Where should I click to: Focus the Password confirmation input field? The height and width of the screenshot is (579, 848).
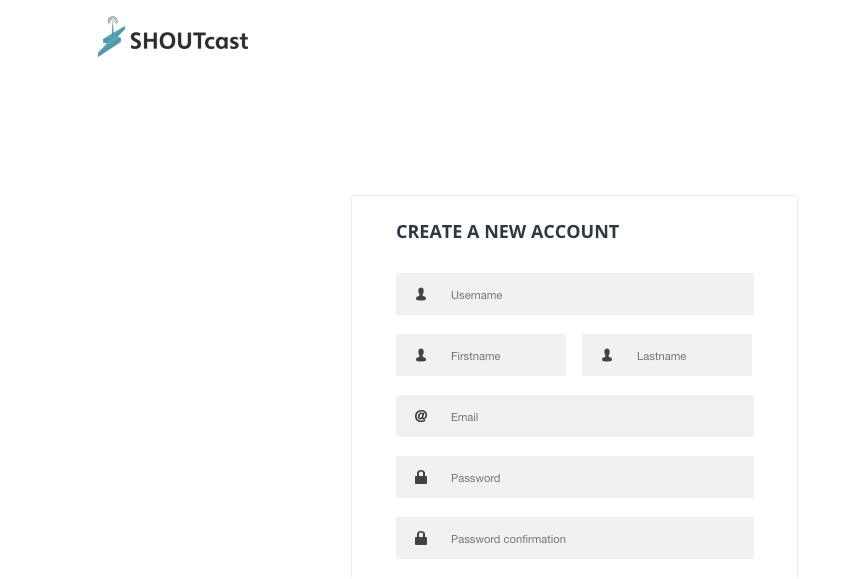[x=574, y=538]
